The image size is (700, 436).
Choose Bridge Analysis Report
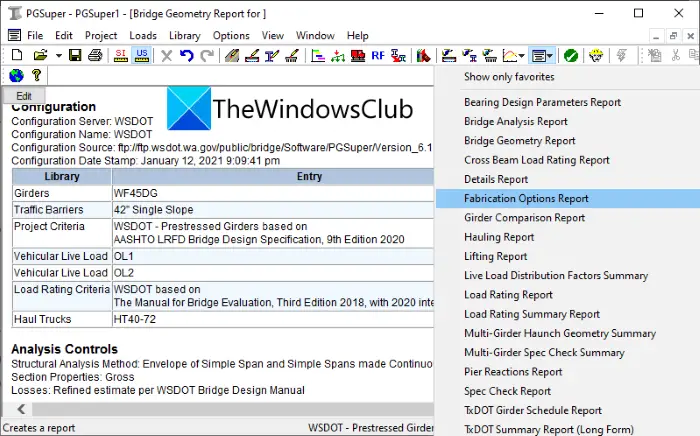click(516, 121)
